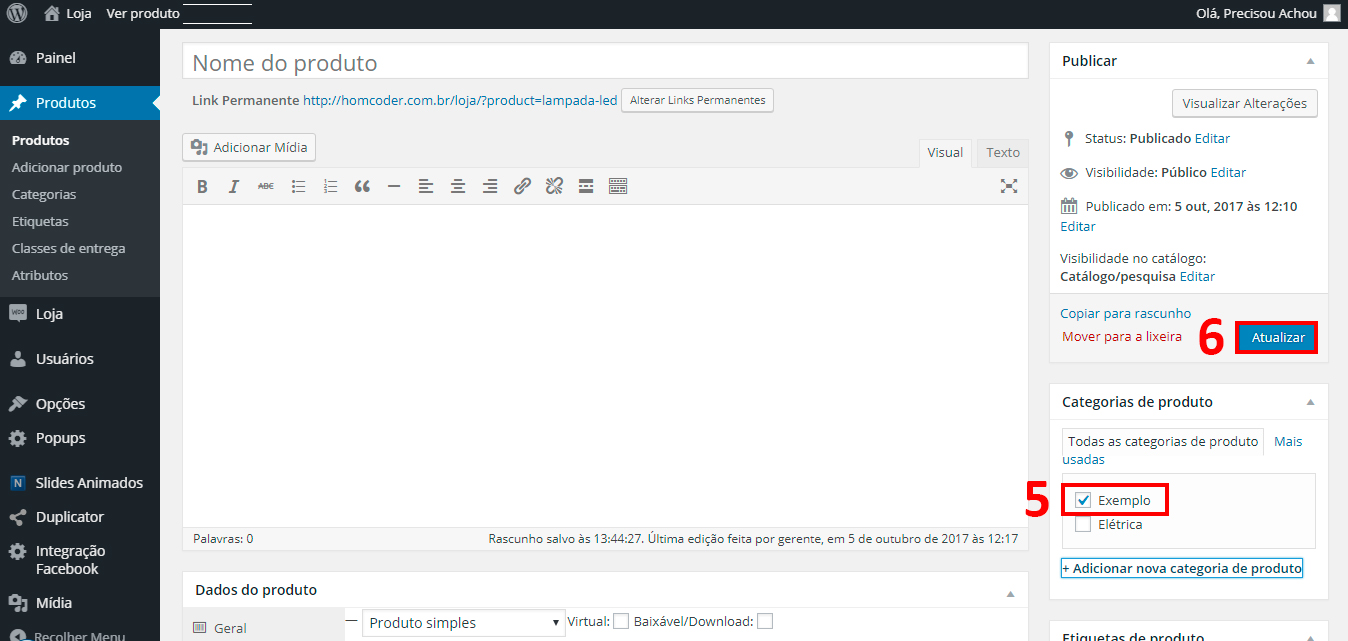Open the Produto simples type dropdown
The image size is (1348, 641).
pyautogui.click(x=463, y=623)
